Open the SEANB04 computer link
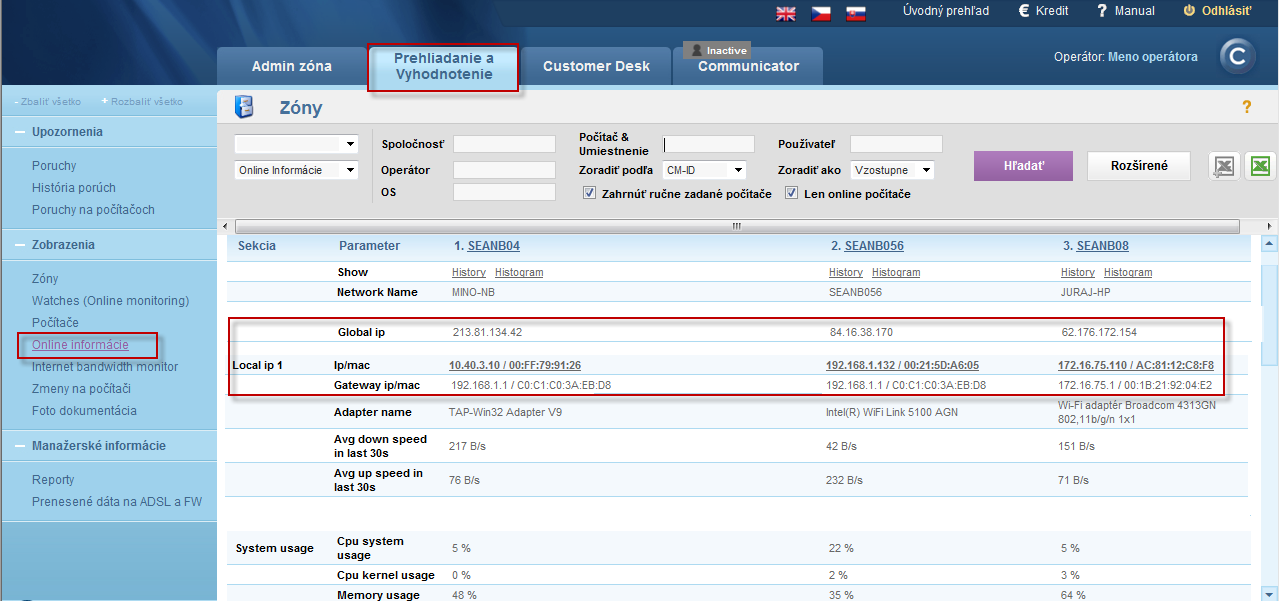The height and width of the screenshot is (601, 1280). click(493, 246)
